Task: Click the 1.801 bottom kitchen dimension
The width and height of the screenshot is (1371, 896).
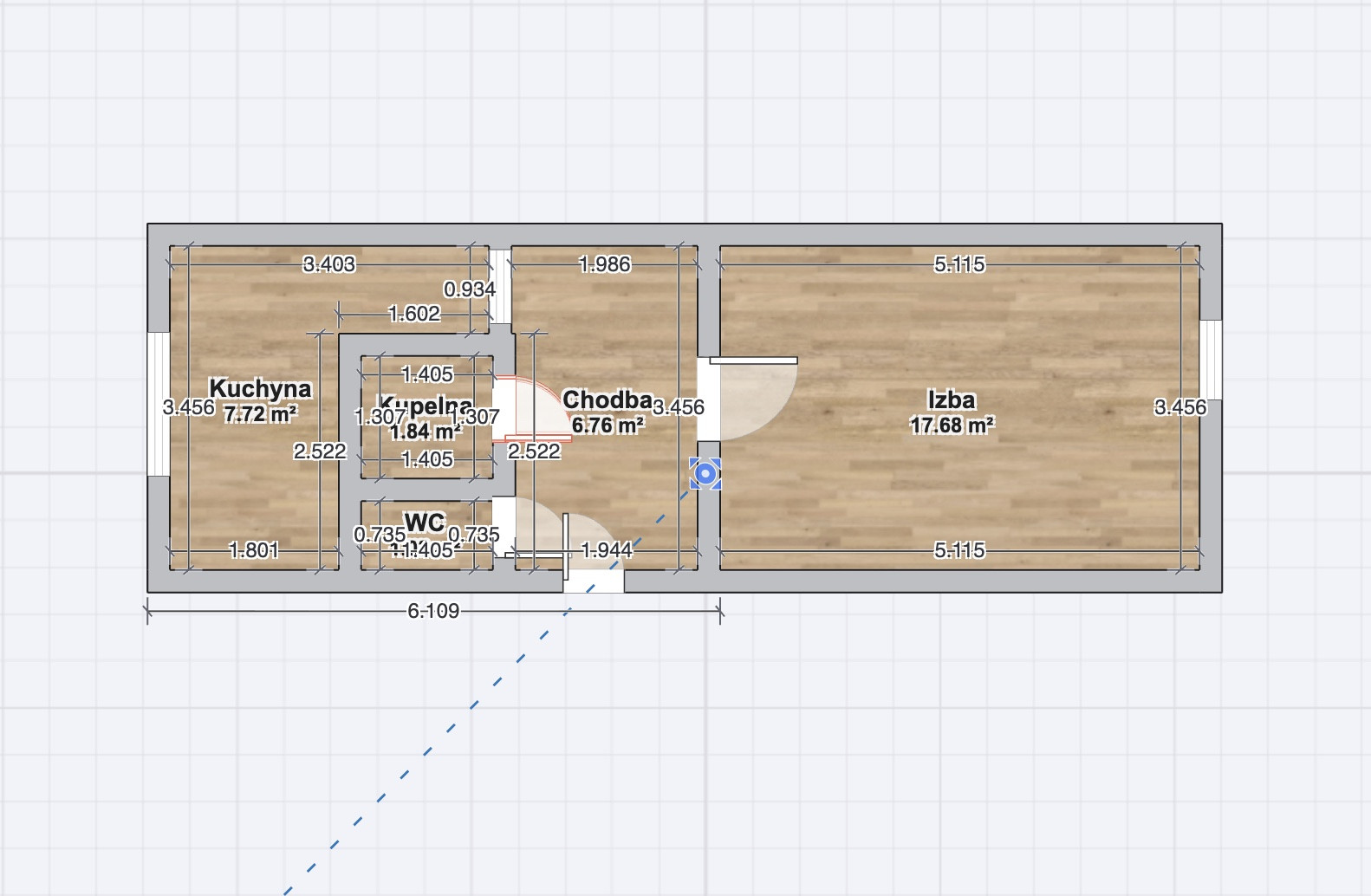Action: [x=253, y=550]
